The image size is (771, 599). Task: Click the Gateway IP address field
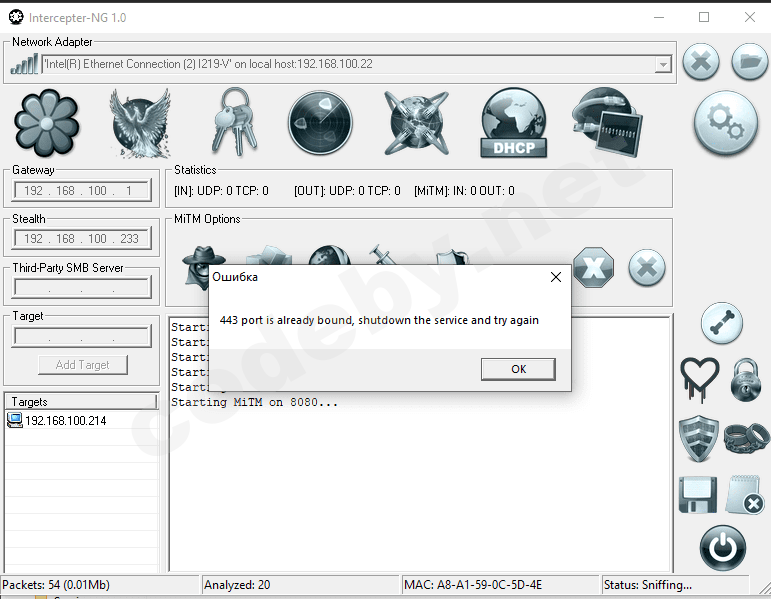[82, 190]
